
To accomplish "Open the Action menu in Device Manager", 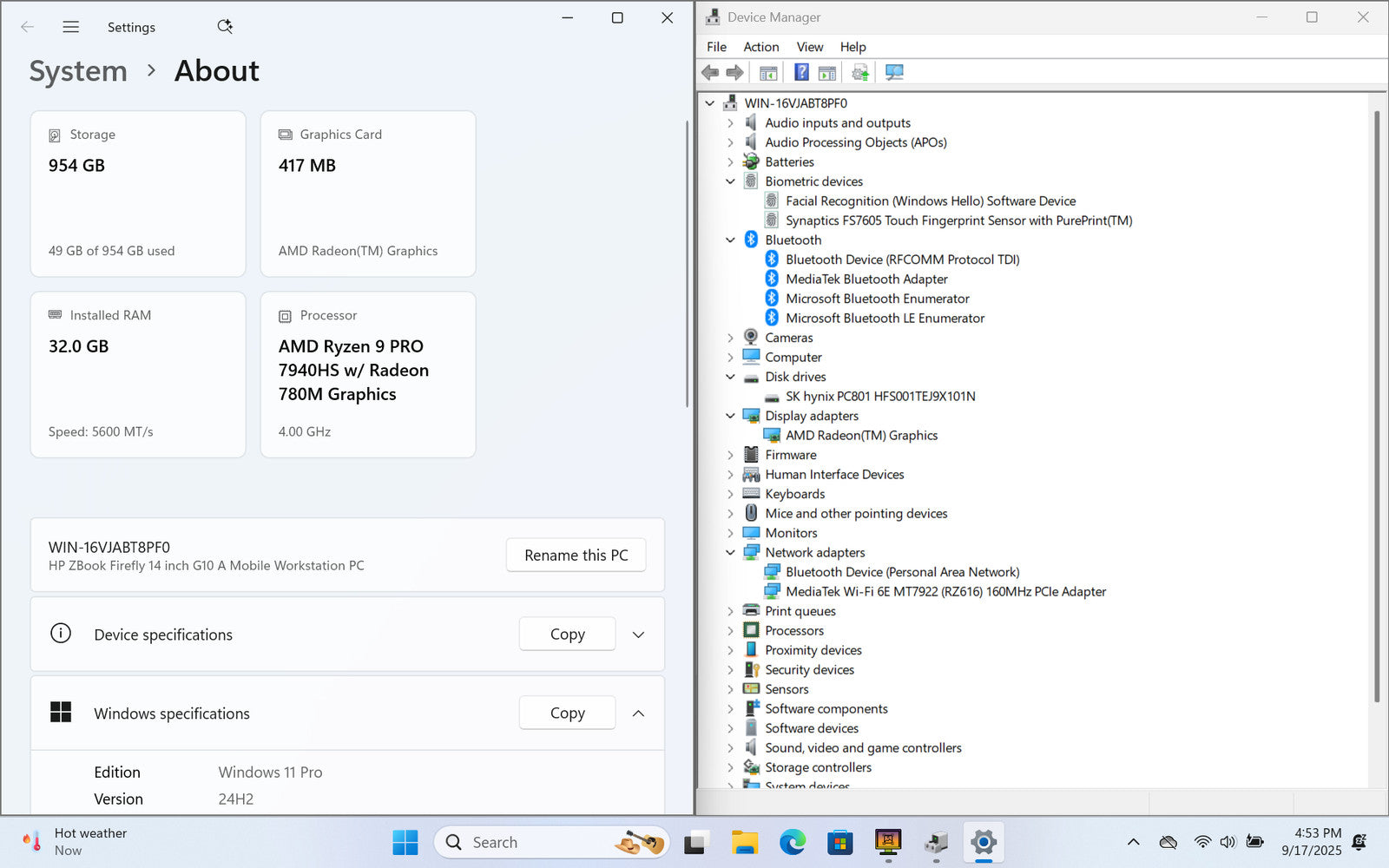I will [760, 47].
